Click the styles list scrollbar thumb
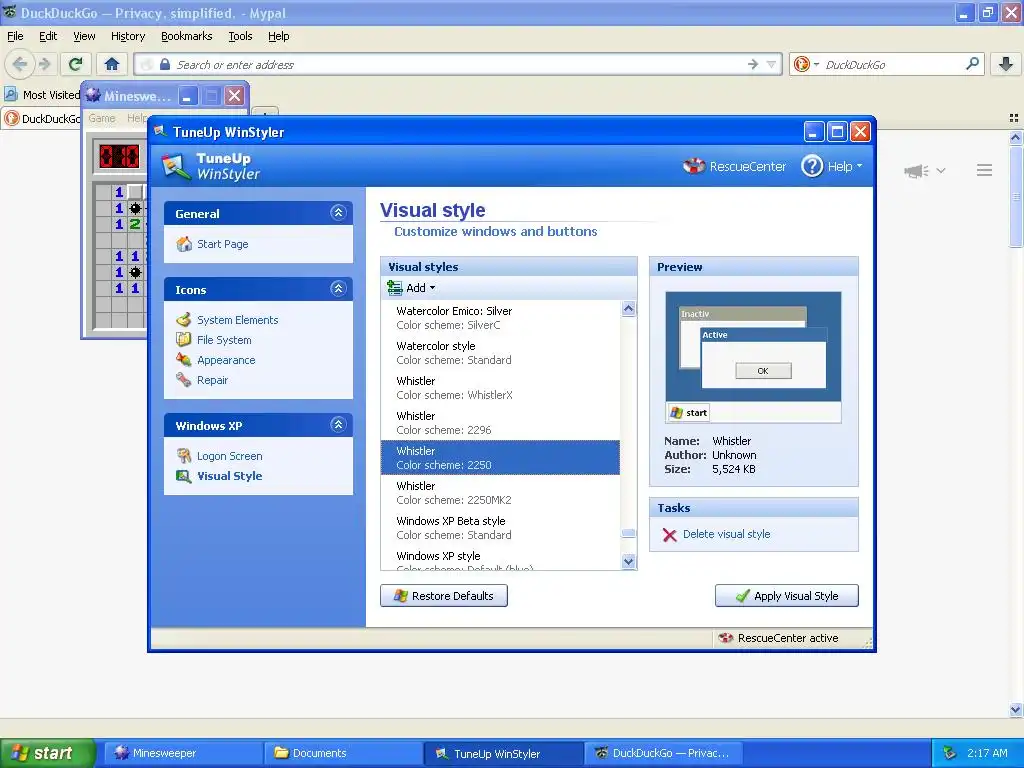 tap(628, 533)
